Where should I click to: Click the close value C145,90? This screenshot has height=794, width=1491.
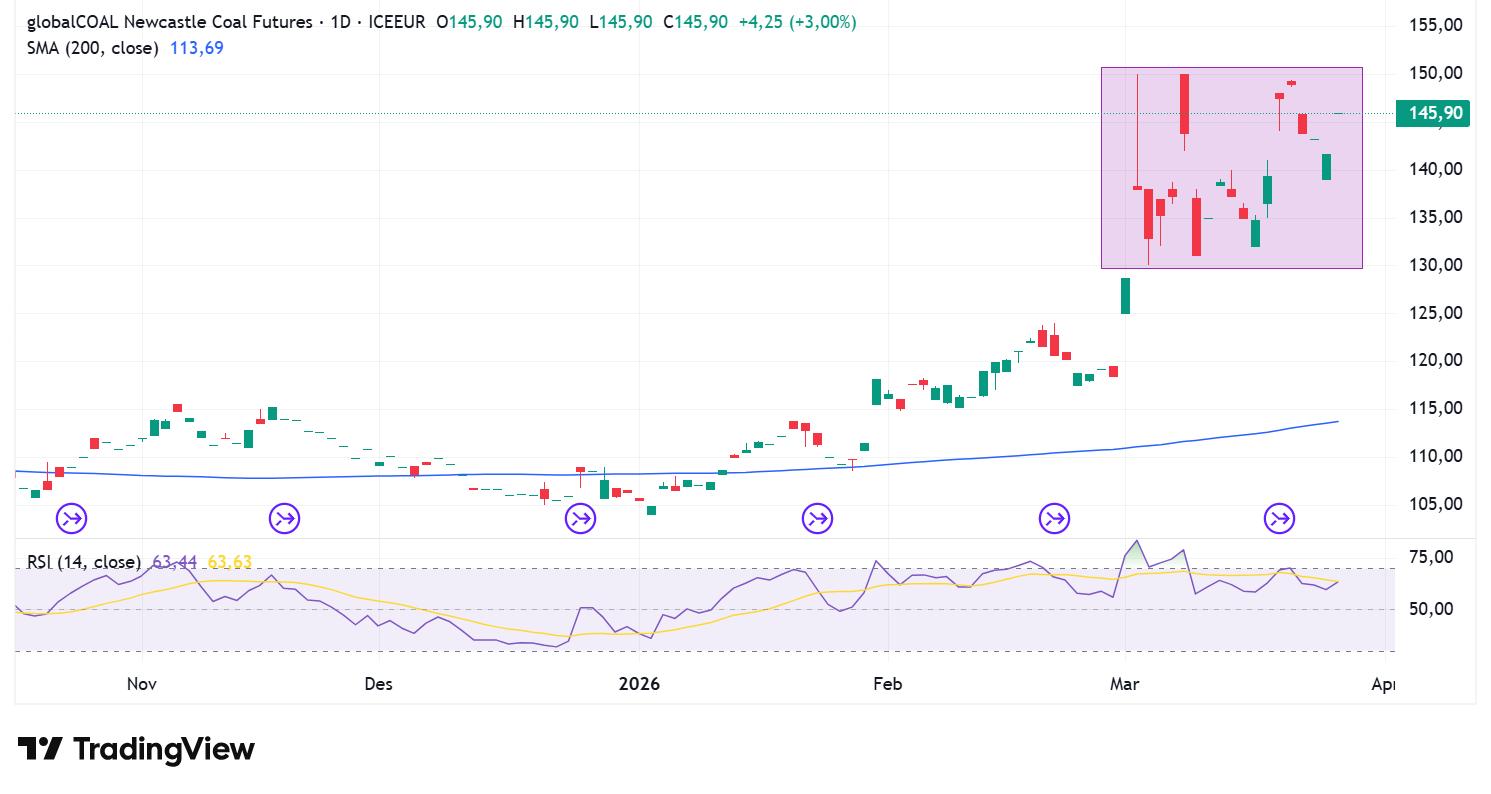coord(696,22)
